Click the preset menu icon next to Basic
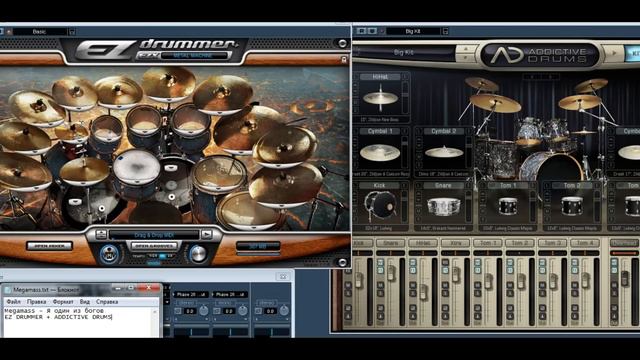 72,31
